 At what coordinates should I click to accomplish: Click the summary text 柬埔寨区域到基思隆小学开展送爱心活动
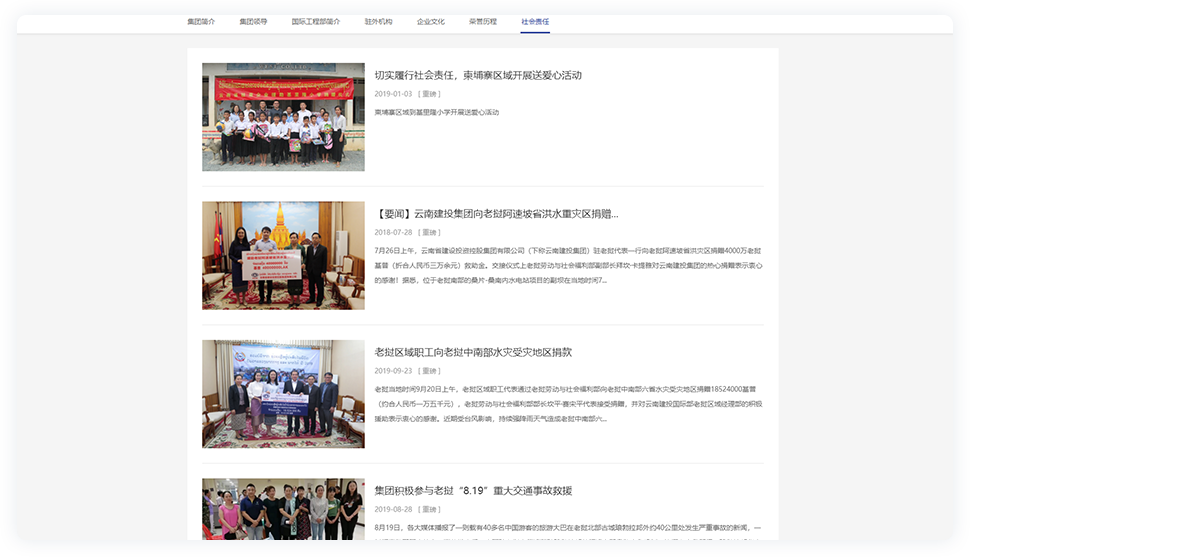coord(436,112)
